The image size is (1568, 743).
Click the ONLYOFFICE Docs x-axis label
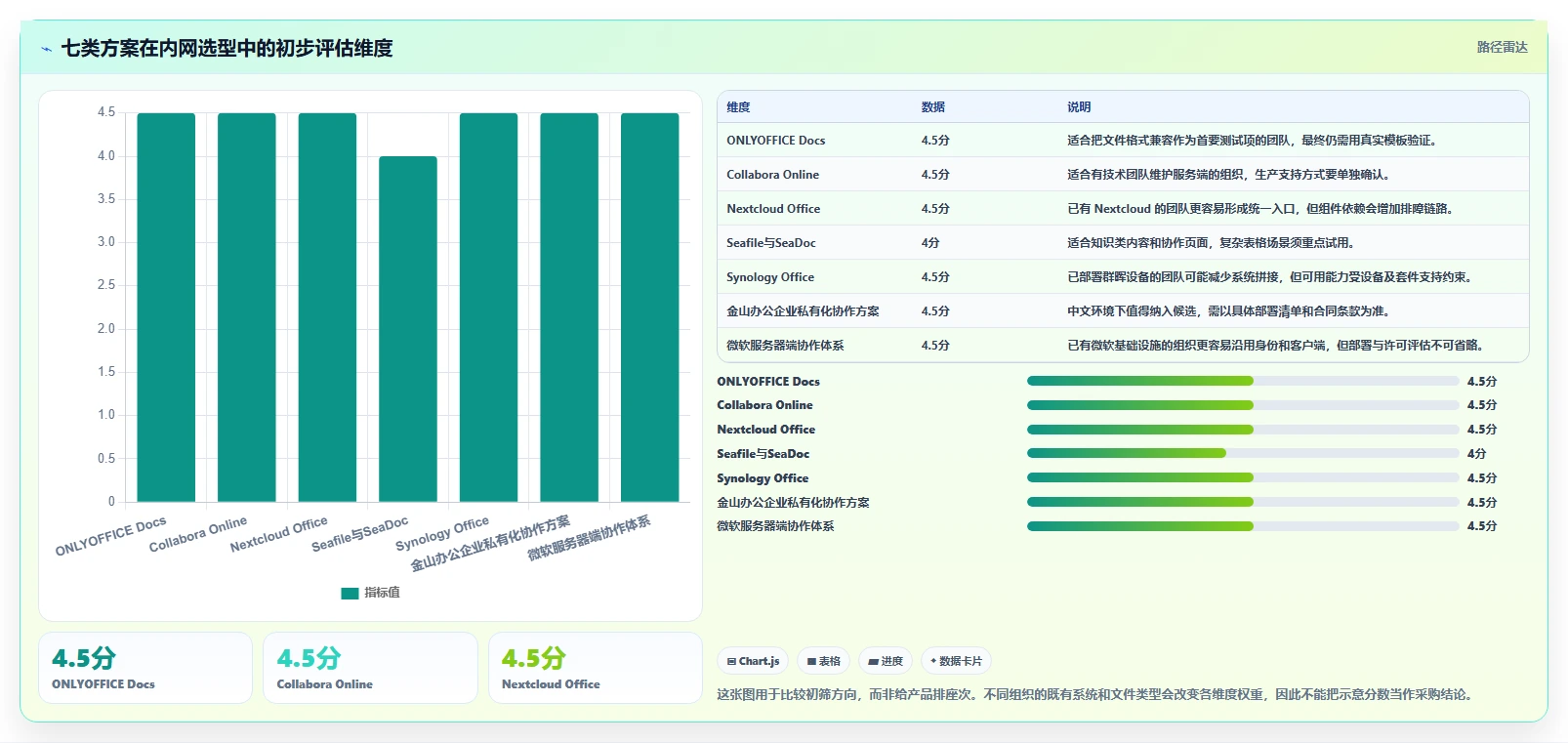click(111, 536)
